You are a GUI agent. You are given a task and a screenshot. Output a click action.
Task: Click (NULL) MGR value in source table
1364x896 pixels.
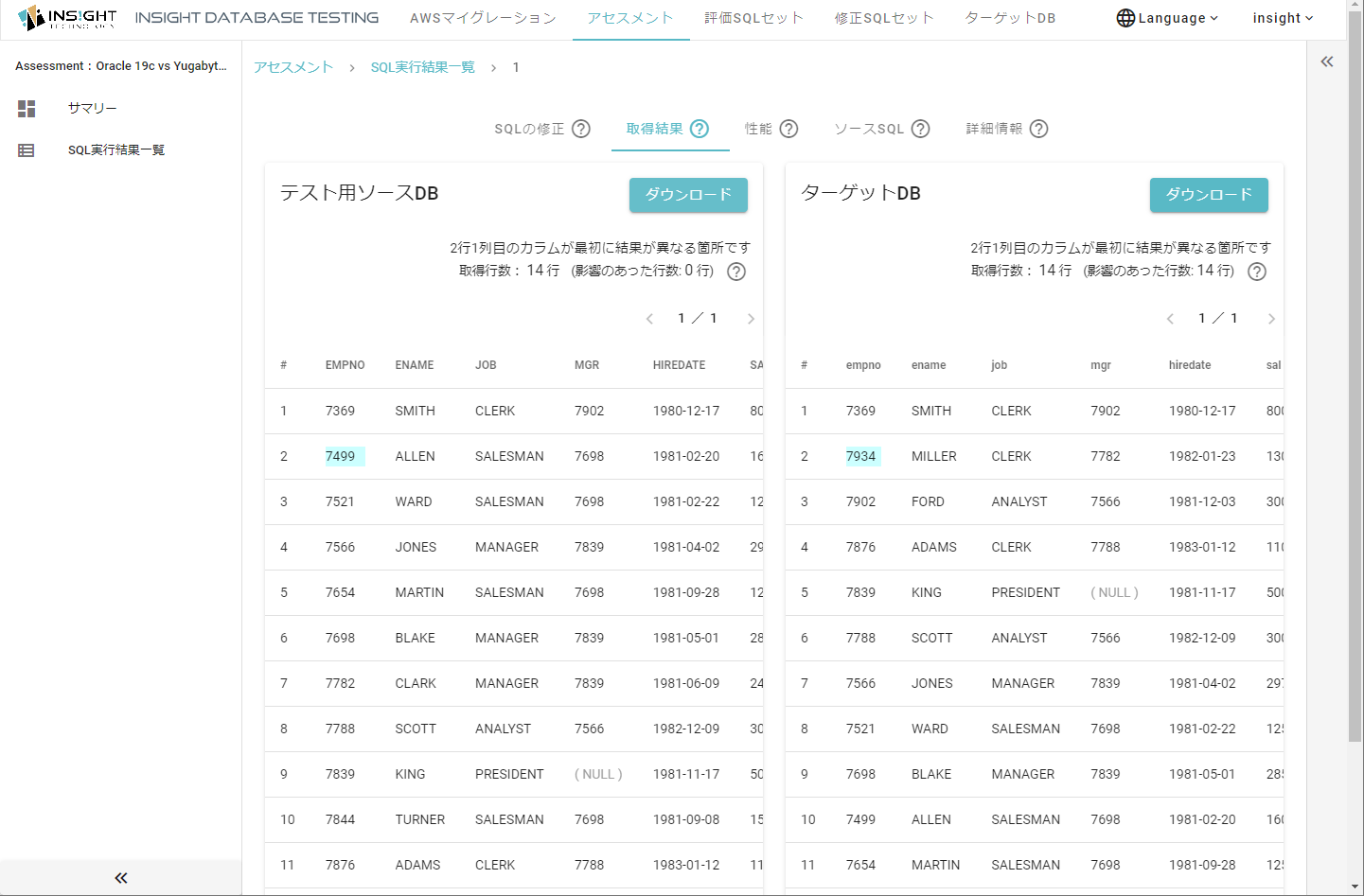pos(598,774)
